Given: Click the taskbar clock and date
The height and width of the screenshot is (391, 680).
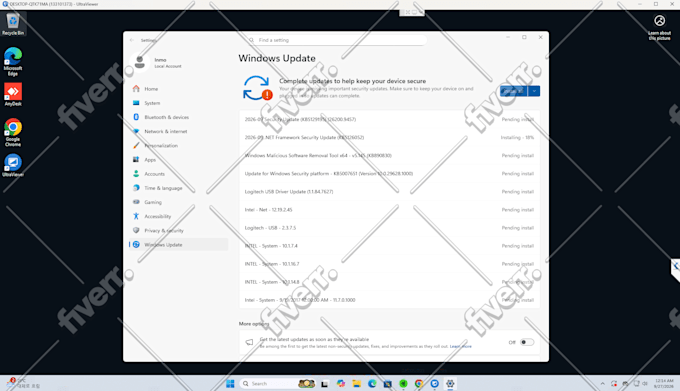Looking at the screenshot, I should pos(664,384).
